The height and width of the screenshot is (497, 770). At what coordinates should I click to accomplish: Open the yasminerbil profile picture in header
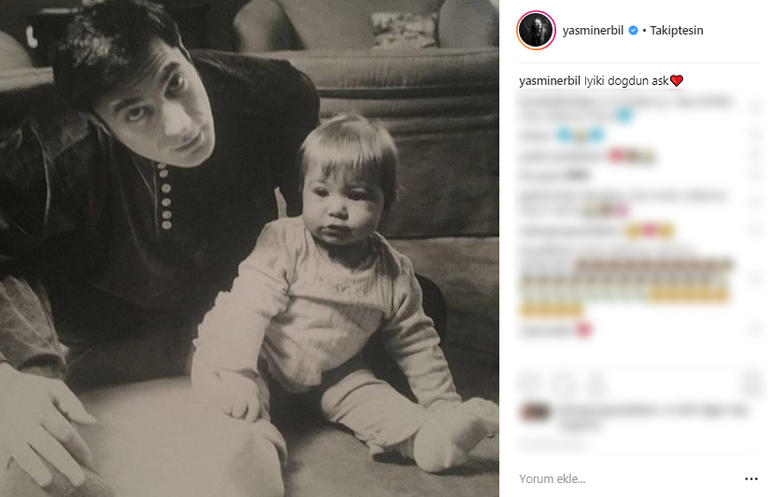coord(536,30)
